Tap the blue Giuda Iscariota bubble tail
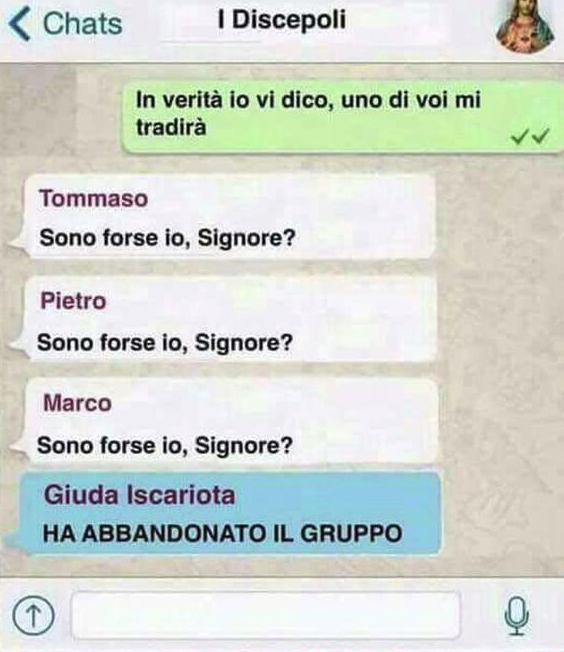Viewport: 564px width, 652px height. [x=15, y=543]
